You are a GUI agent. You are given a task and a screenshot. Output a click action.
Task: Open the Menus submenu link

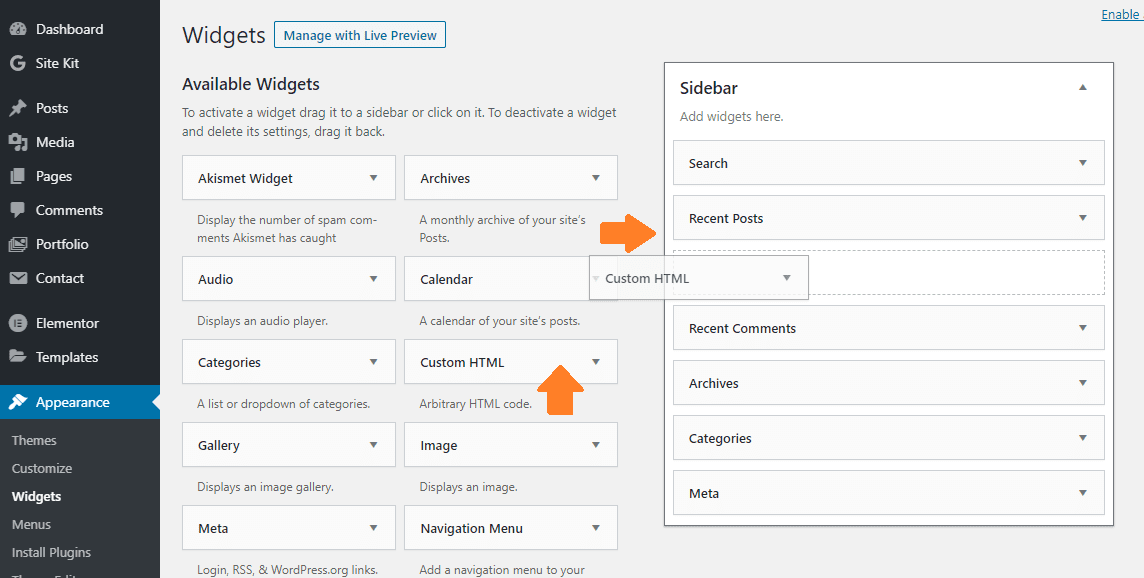[31, 525]
